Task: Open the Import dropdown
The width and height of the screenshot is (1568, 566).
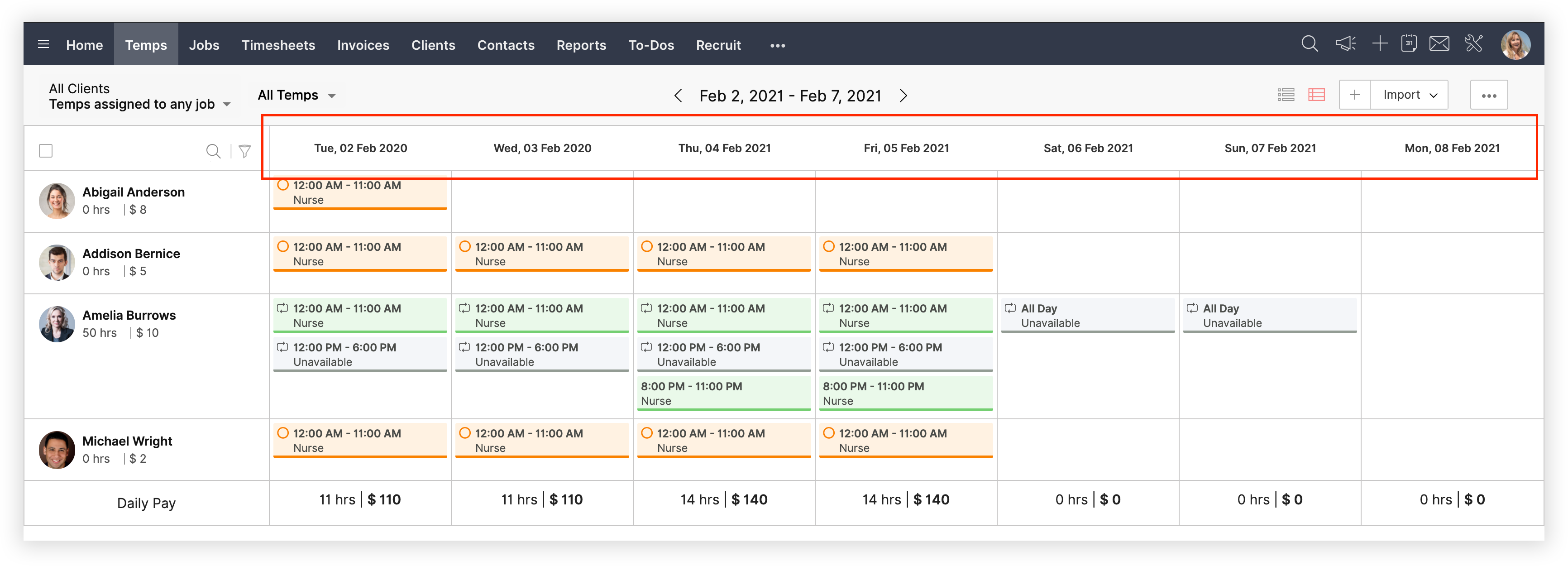Action: click(x=1409, y=95)
